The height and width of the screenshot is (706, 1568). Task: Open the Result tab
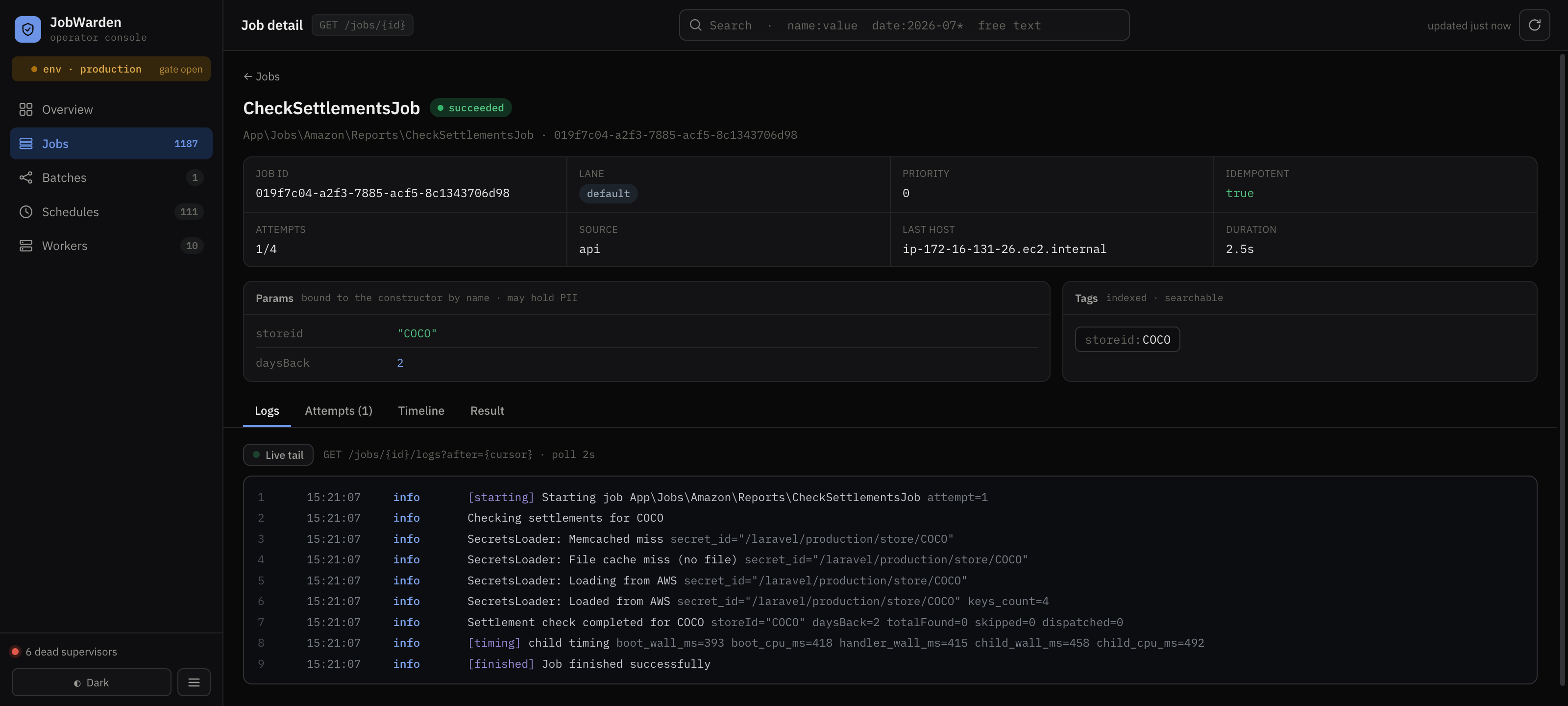coord(487,410)
